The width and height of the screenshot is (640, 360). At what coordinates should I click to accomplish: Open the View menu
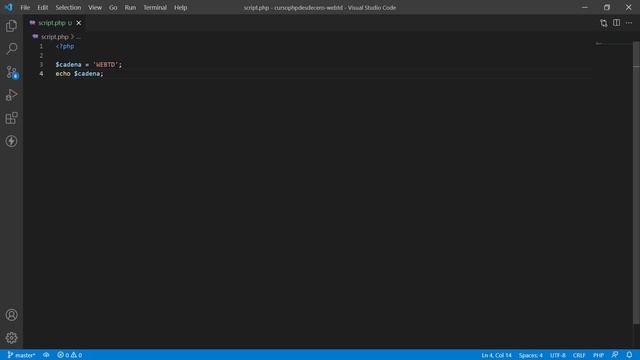click(95, 7)
